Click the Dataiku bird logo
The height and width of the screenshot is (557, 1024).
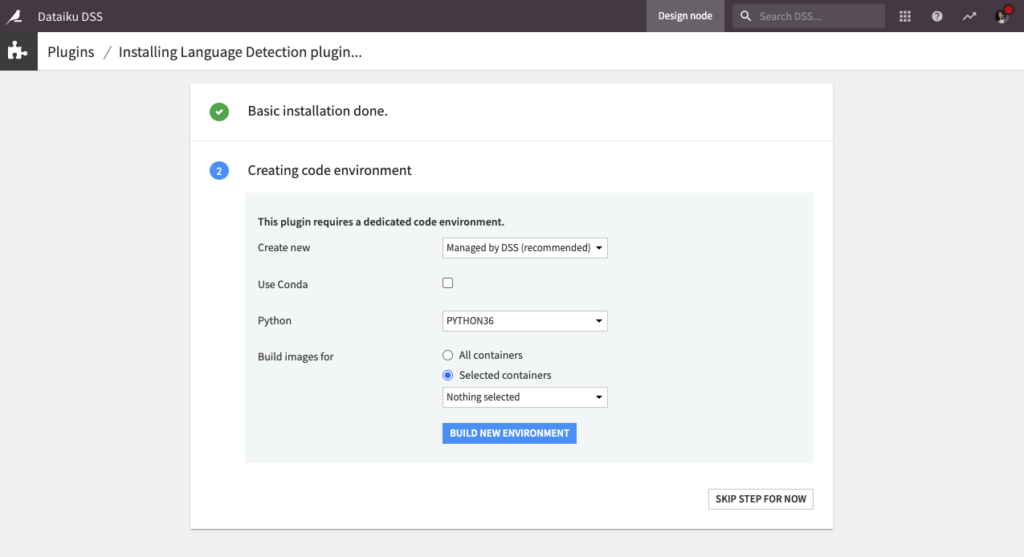coord(14,16)
